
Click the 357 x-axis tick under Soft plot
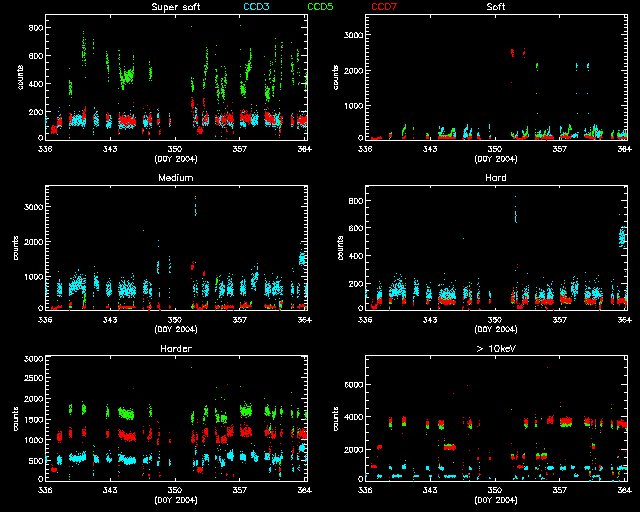560,149
